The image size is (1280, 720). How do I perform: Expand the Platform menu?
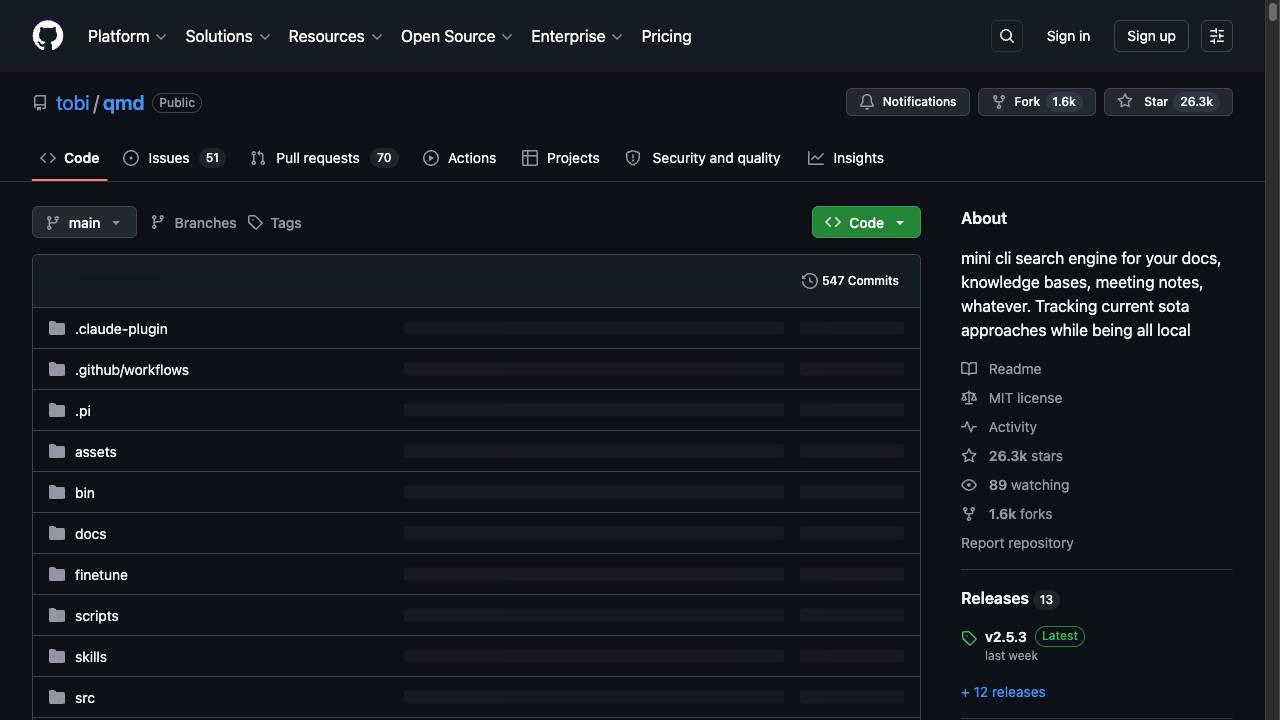click(x=127, y=36)
